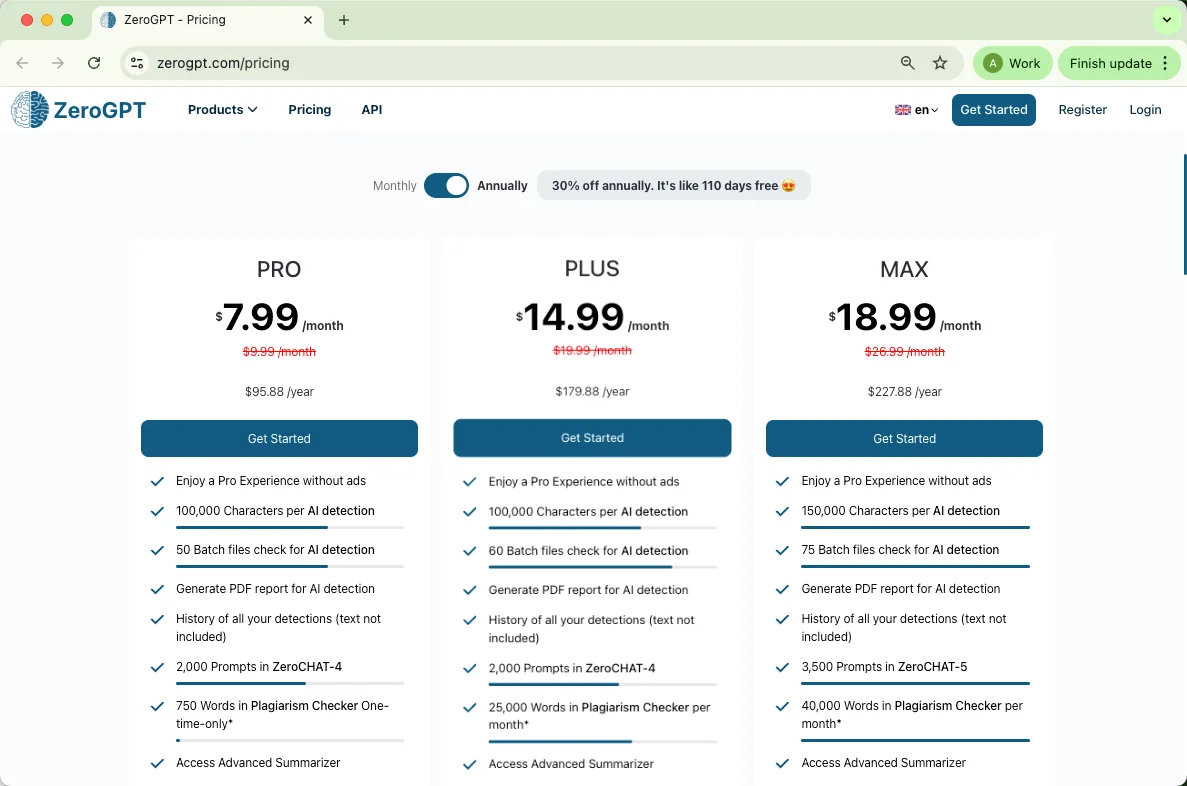Image resolution: width=1187 pixels, height=786 pixels.
Task: Click PRO 100,000 Characters progress bar
Action: (x=290, y=527)
